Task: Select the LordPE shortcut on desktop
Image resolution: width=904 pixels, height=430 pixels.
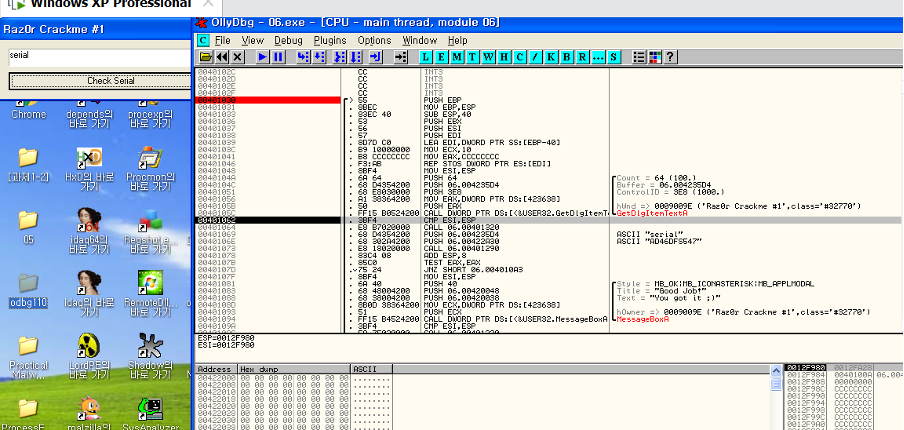Action: pos(89,355)
